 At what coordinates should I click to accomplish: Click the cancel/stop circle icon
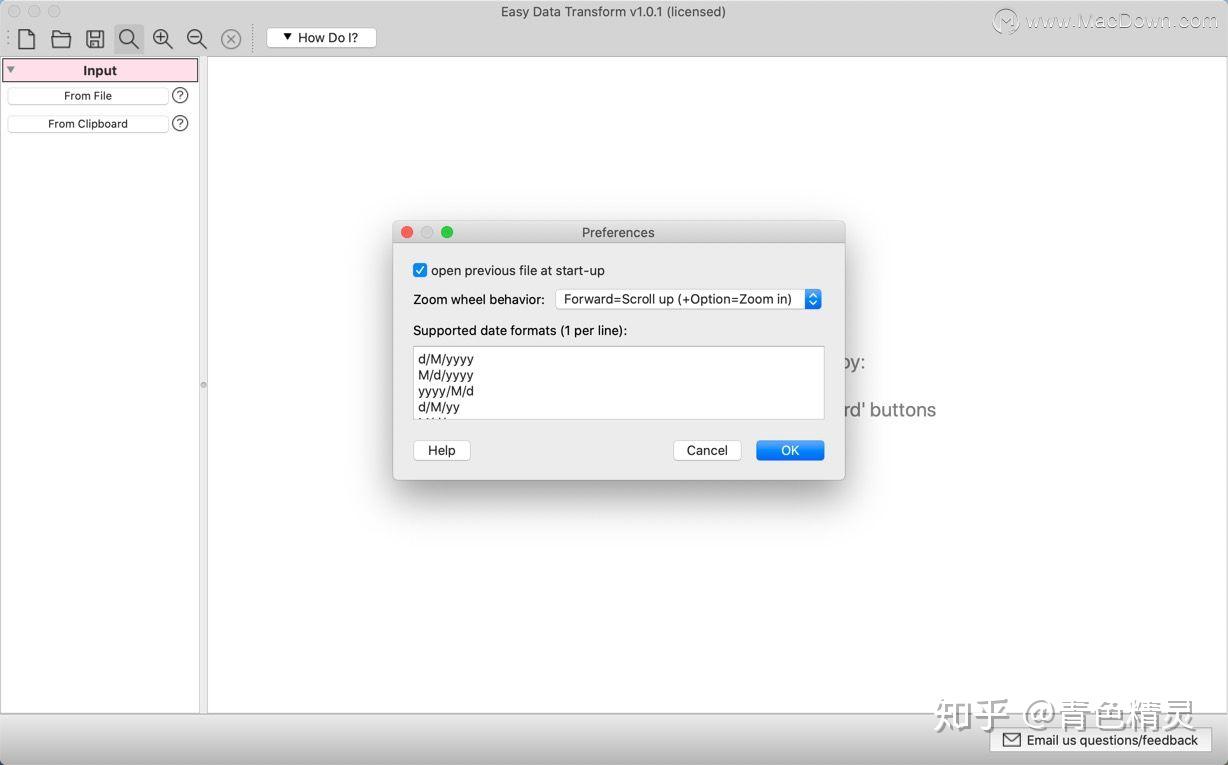tap(231, 39)
